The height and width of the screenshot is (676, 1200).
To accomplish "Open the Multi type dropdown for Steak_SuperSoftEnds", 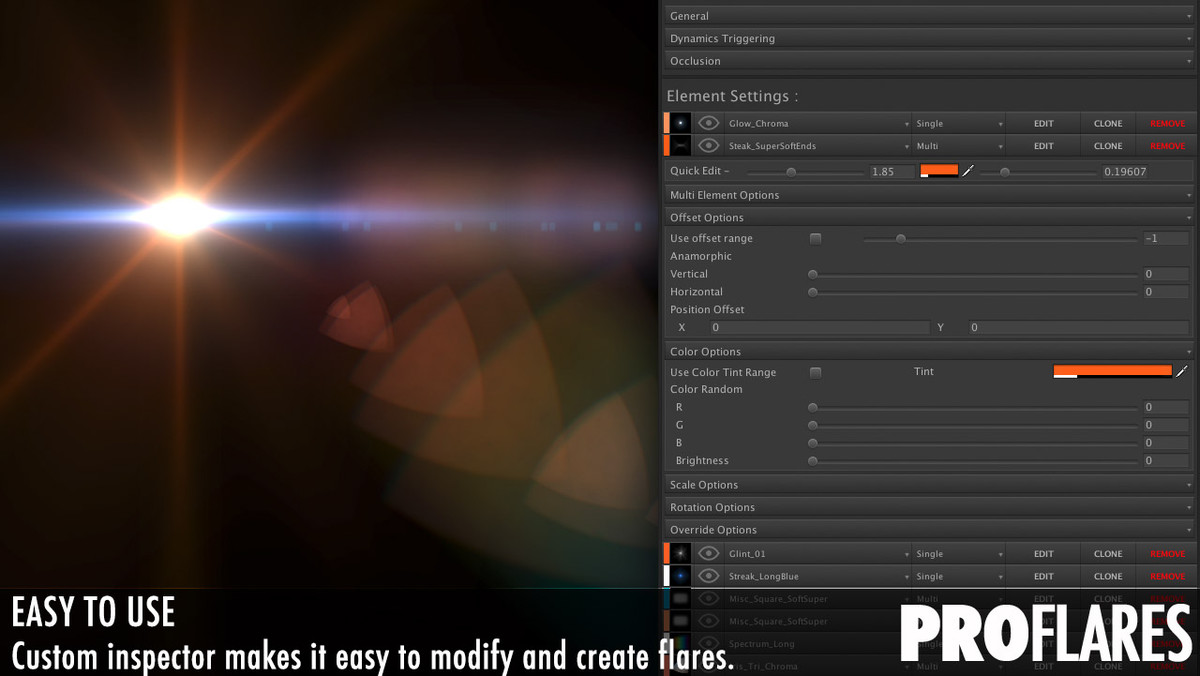I will coord(959,146).
